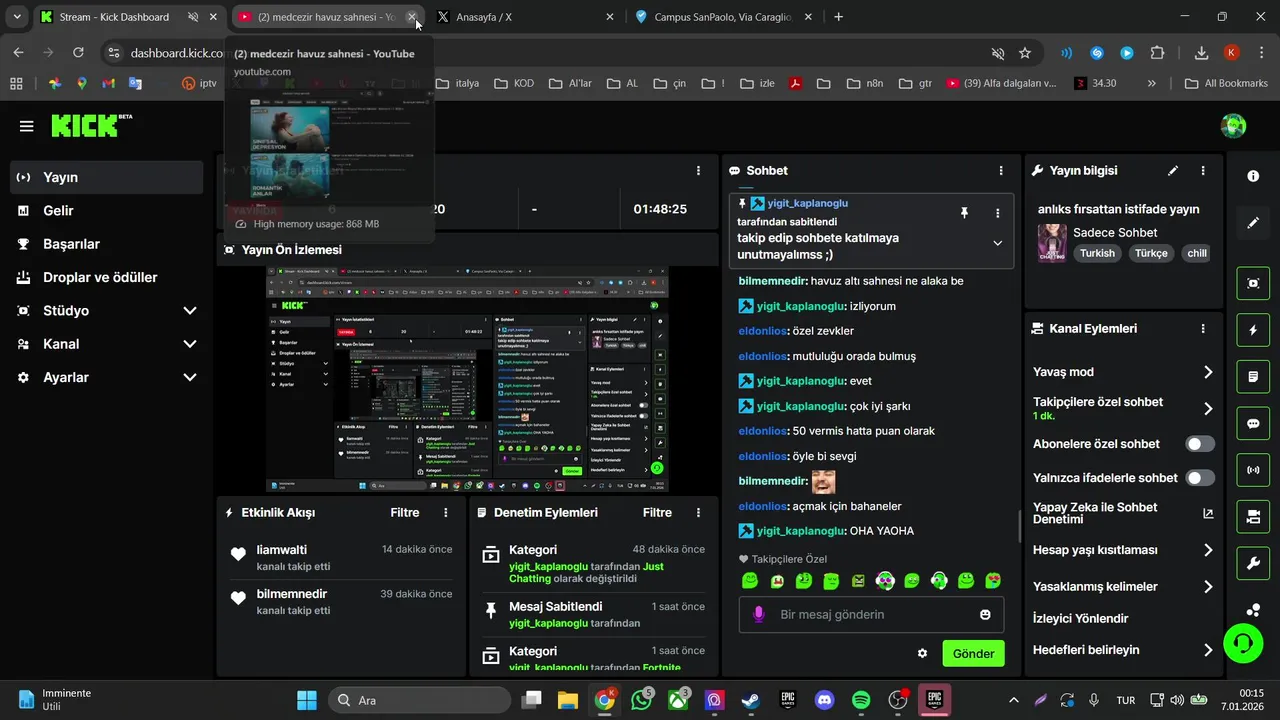Expand the Stüdyo sidebar section
The image size is (1280, 720).
(190, 311)
